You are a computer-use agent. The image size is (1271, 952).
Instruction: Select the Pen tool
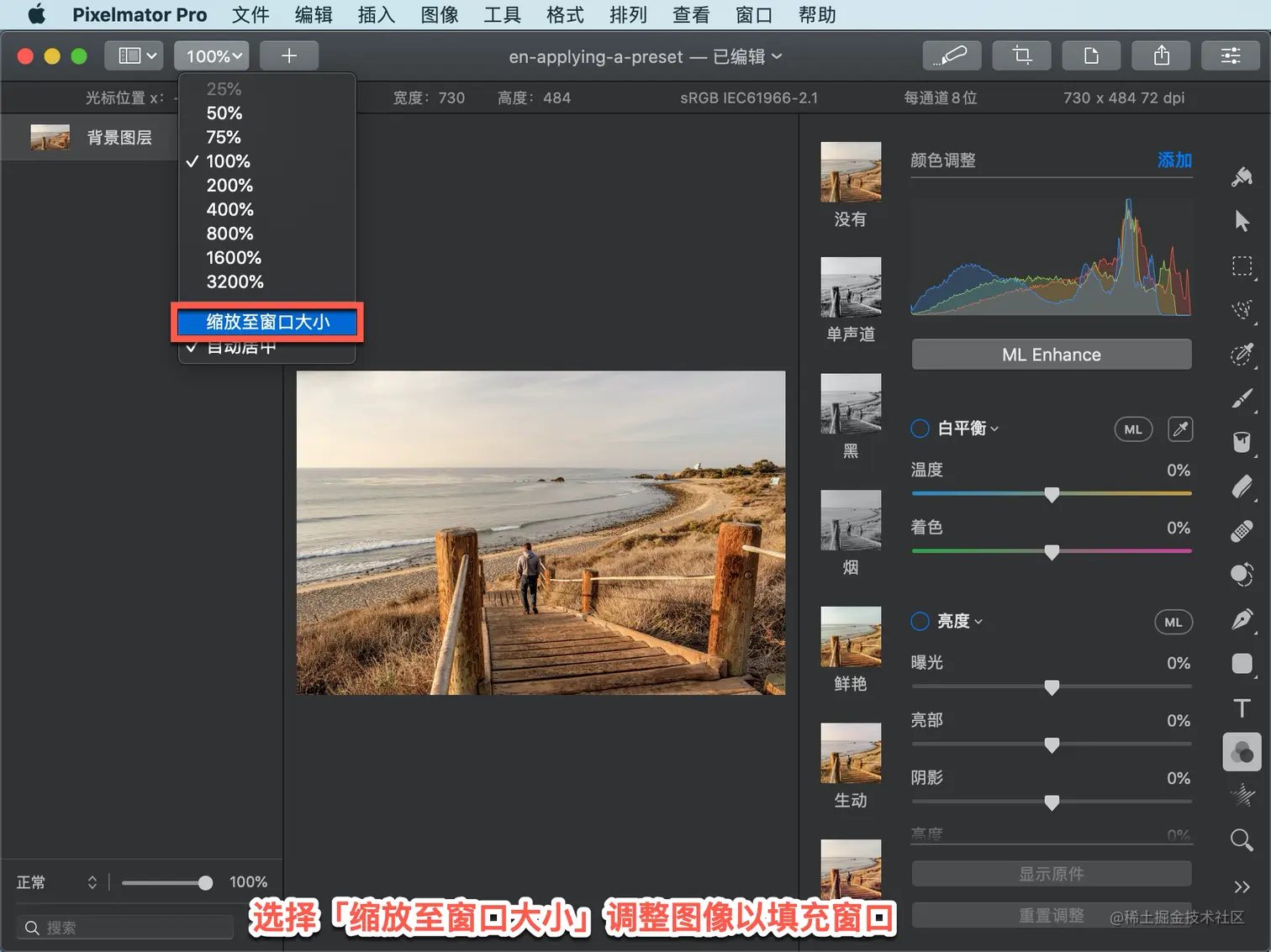1242,619
